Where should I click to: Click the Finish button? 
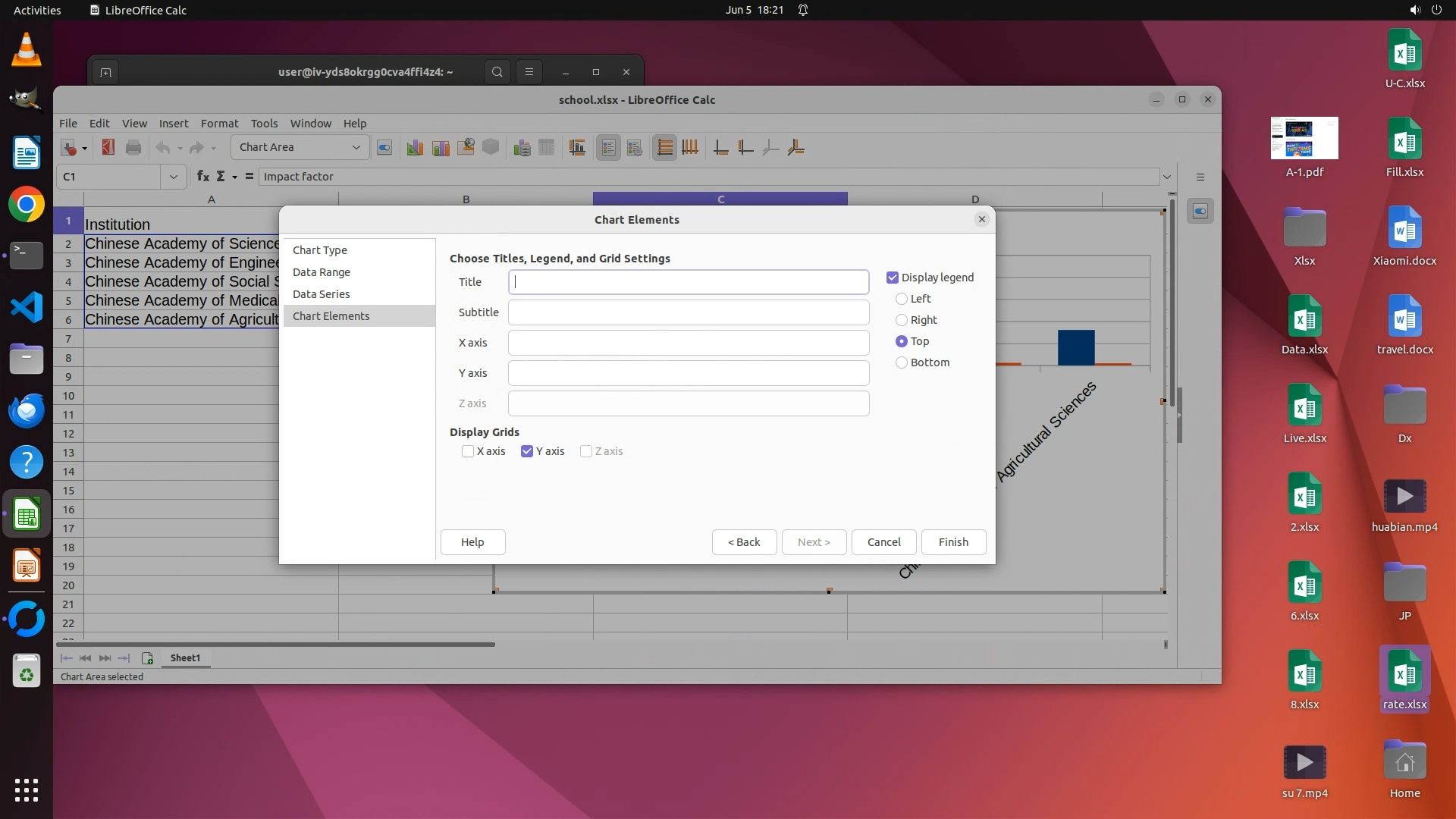tap(953, 542)
